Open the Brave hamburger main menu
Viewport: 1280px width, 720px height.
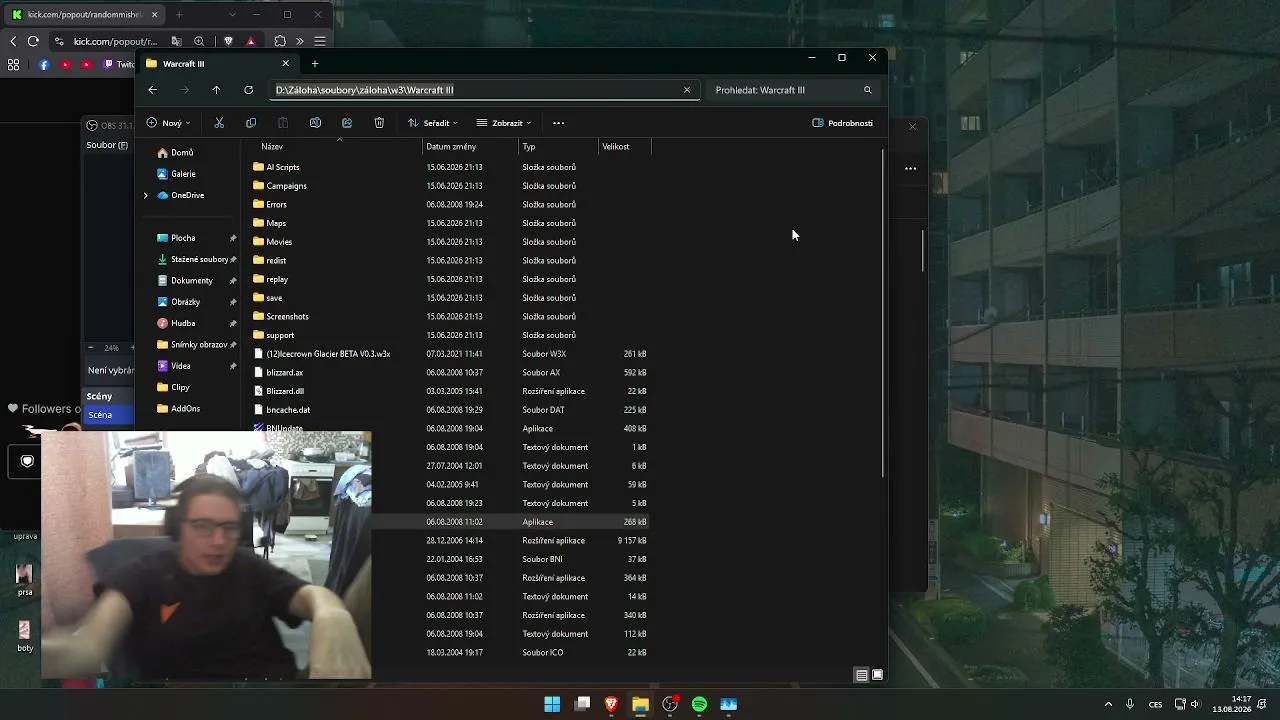[320, 41]
